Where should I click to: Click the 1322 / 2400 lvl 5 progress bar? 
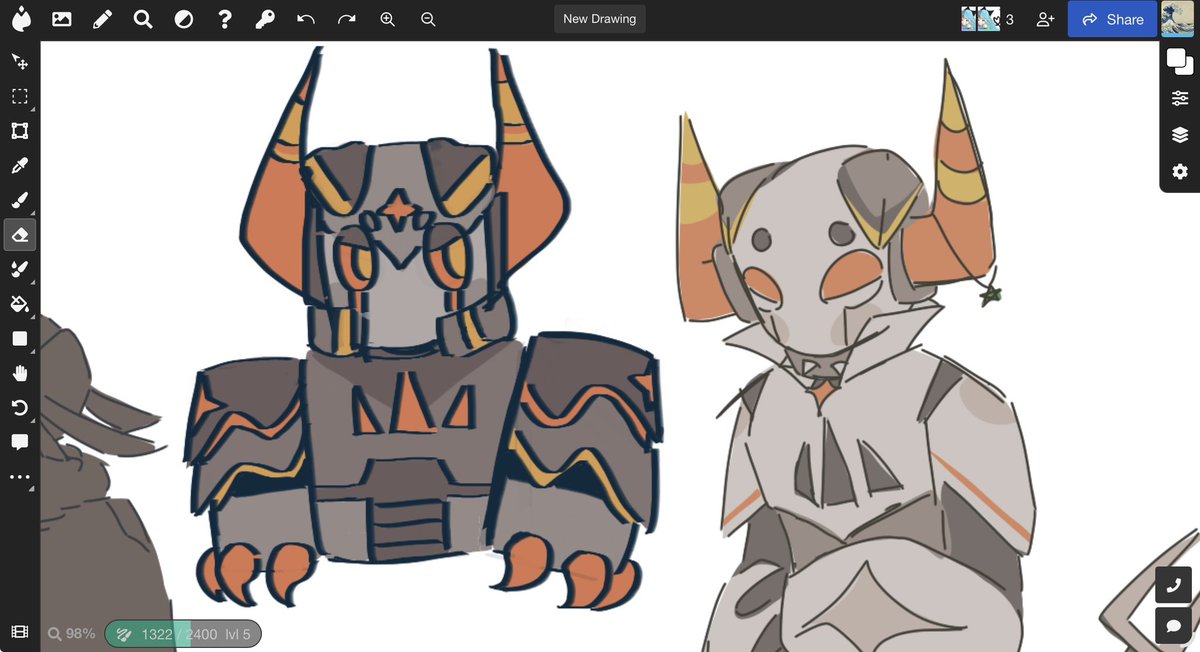183,634
